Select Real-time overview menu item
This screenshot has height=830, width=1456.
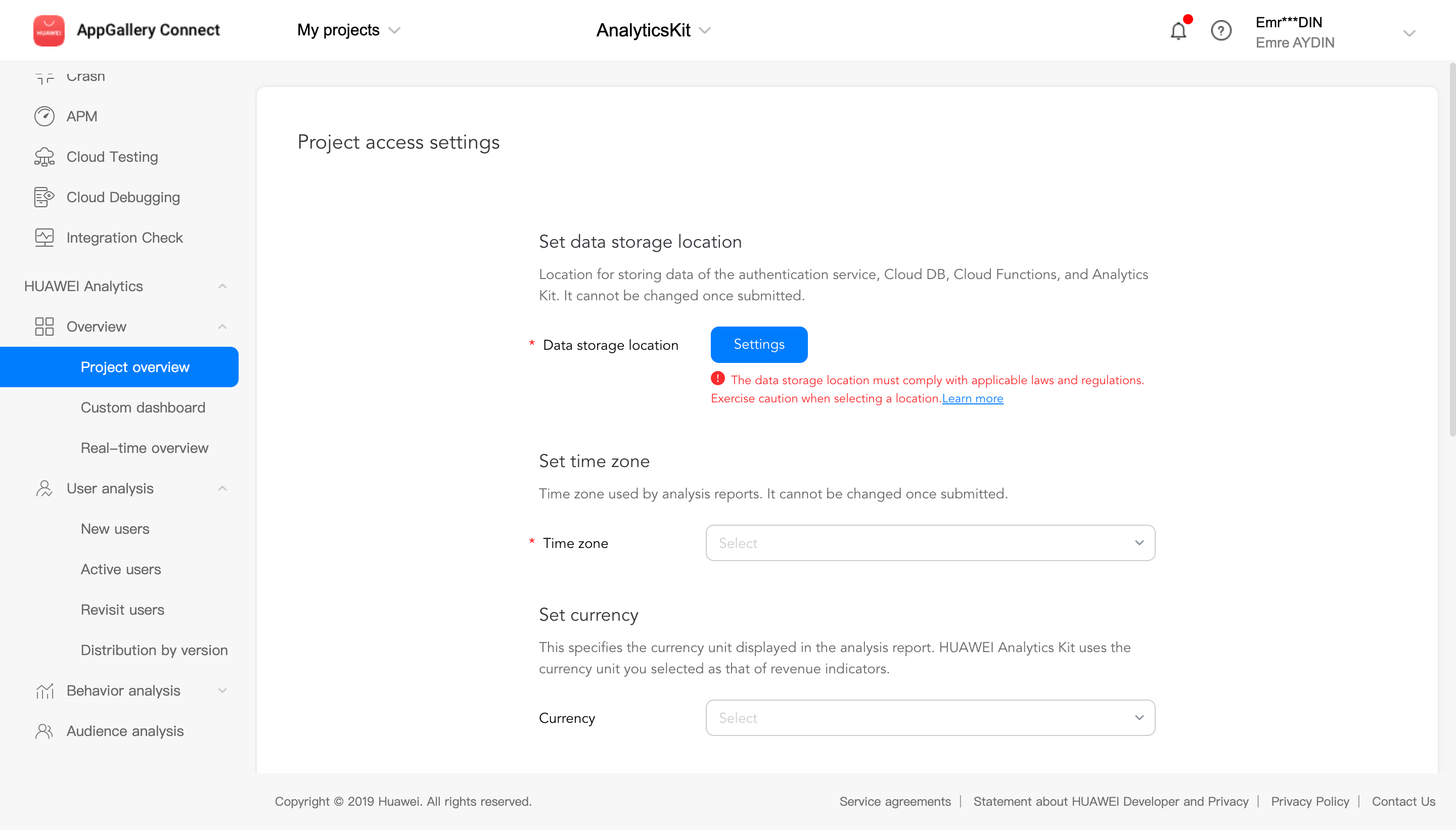[x=144, y=448]
